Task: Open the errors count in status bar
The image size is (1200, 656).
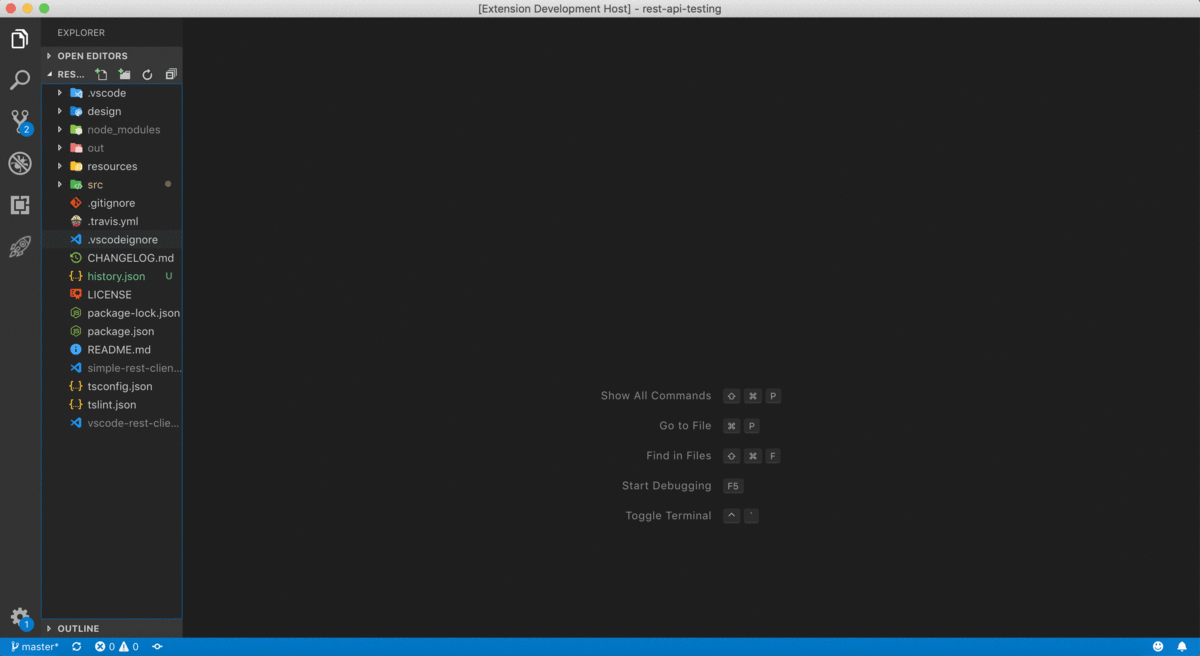Action: coord(104,647)
